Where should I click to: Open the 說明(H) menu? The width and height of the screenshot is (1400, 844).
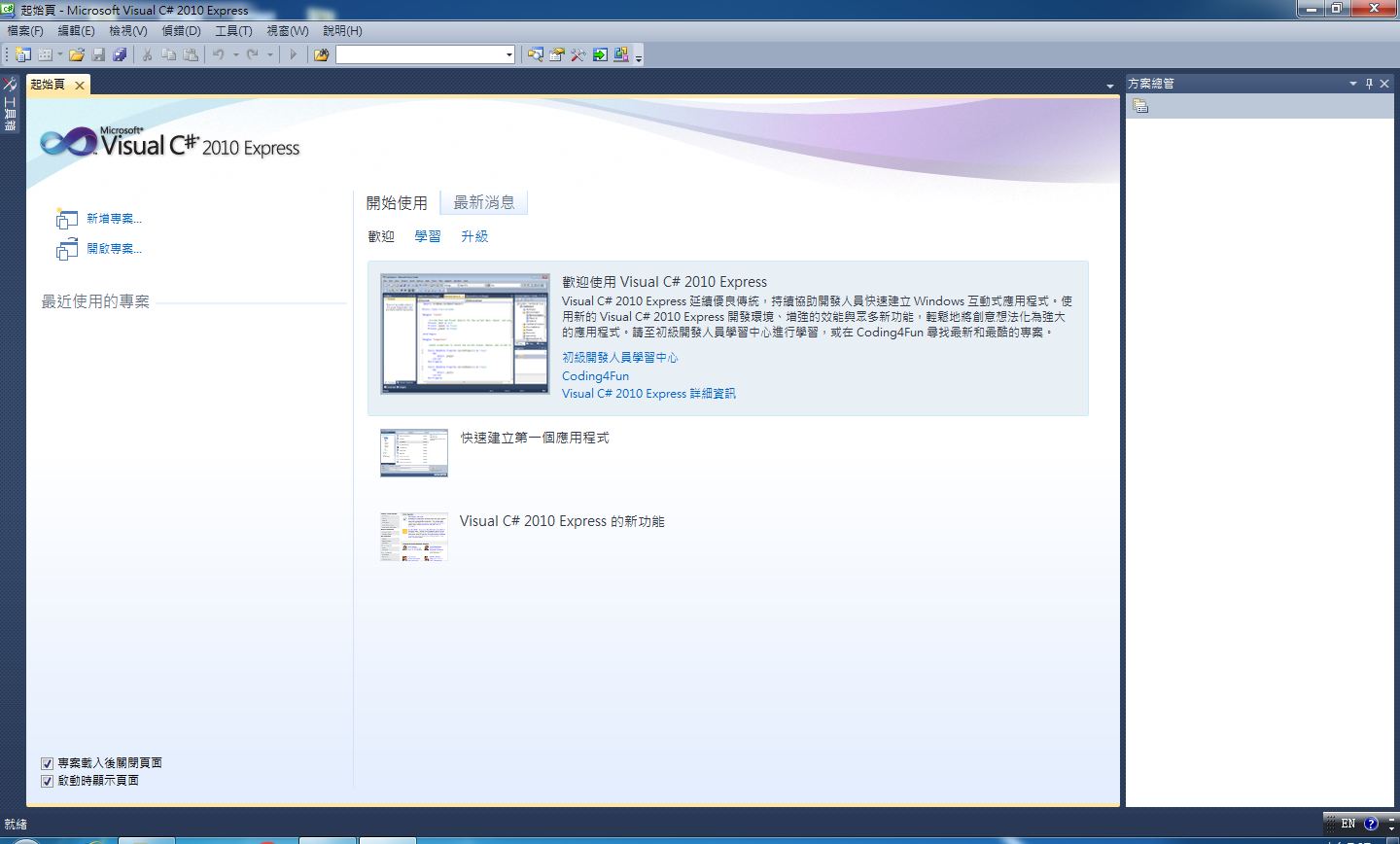coord(342,31)
